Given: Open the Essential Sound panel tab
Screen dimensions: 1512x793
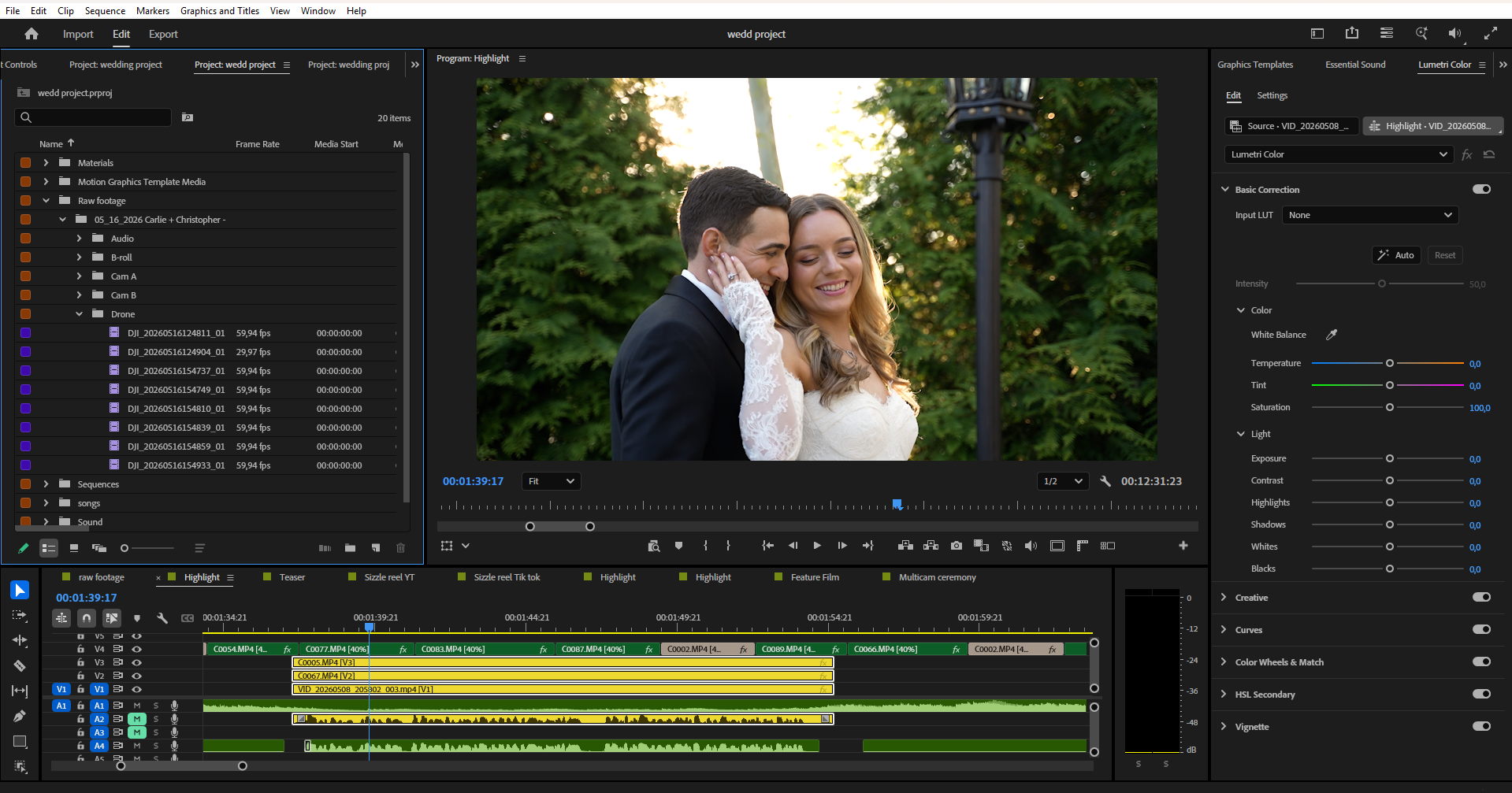Looking at the screenshot, I should click(1355, 65).
